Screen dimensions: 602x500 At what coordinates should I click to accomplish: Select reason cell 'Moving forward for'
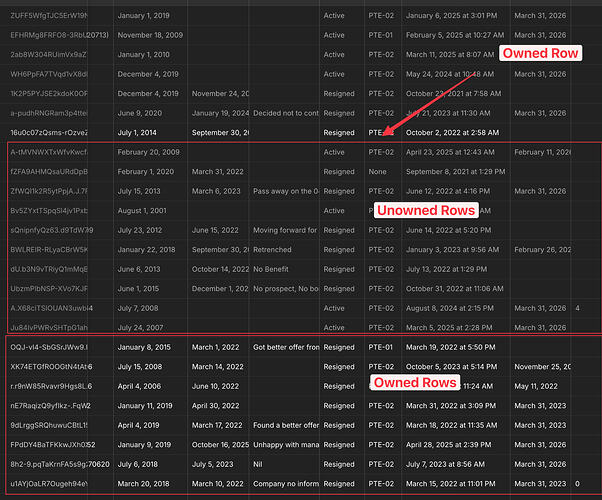pos(285,230)
